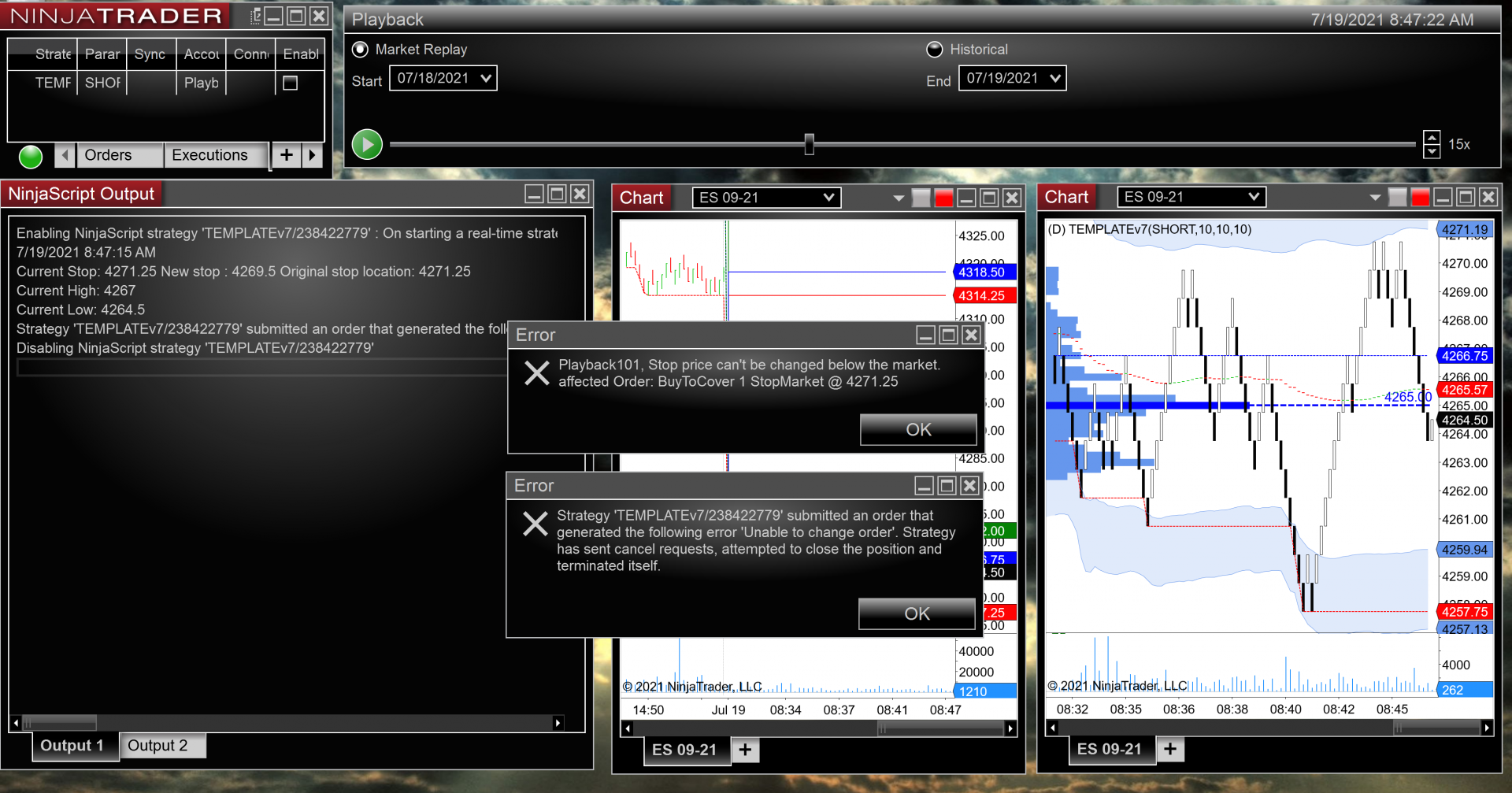Close the Playback101 Error dialog with X
The width and height of the screenshot is (1512, 793).
point(972,335)
